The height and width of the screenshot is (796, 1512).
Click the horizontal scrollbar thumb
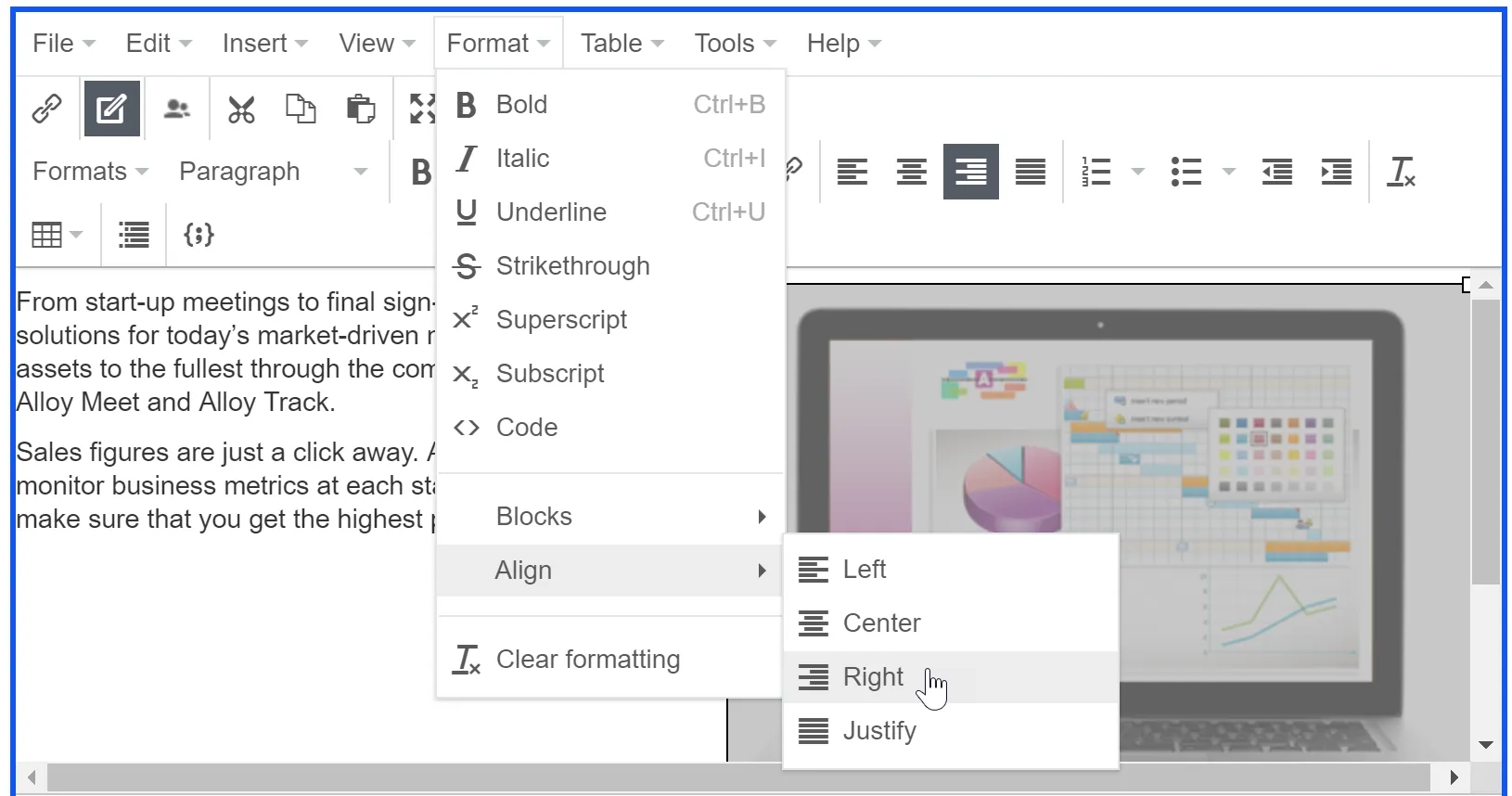[x=739, y=777]
